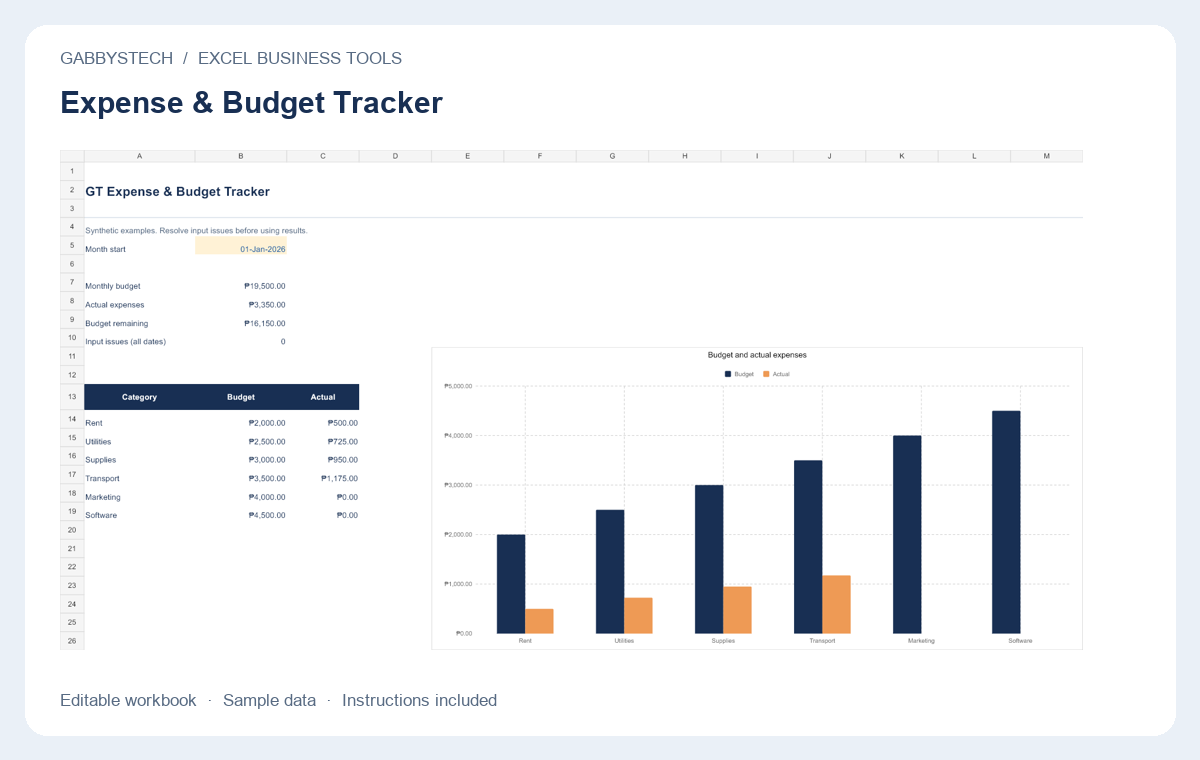Select column G header

[x=612, y=156]
